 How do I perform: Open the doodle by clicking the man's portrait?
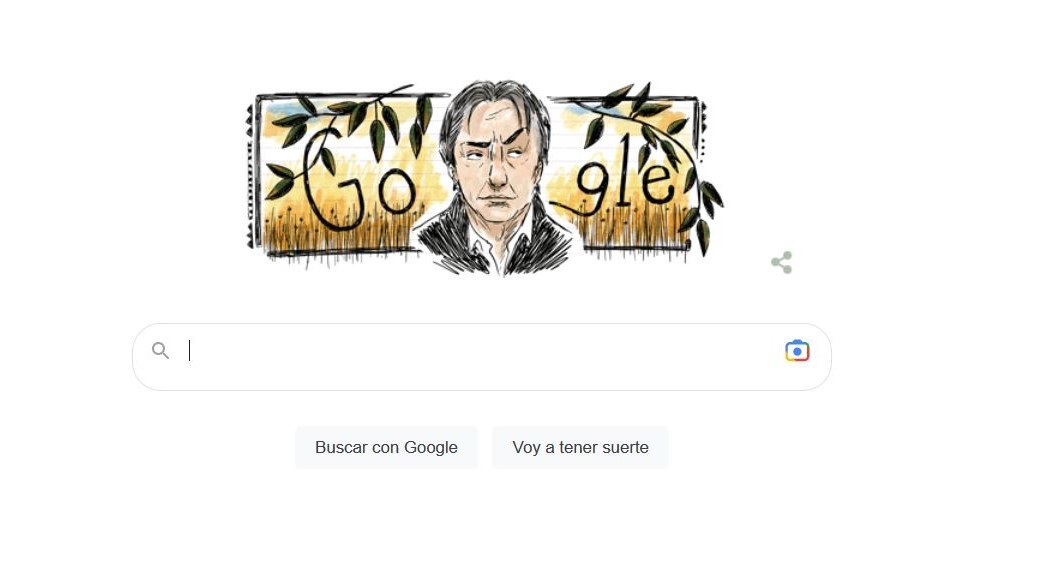496,176
